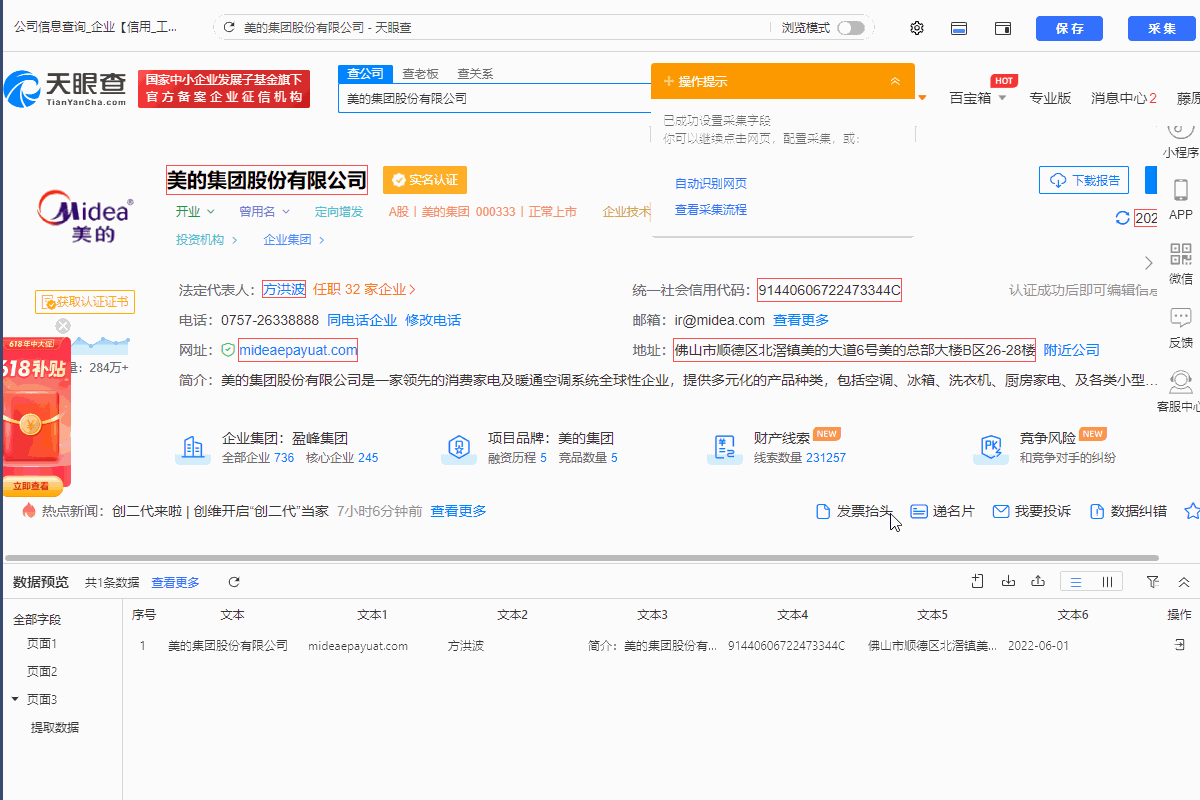Image resolution: width=1200 pixels, height=800 pixels.
Task: Click the 下载报告 download report button
Action: [x=1084, y=181]
